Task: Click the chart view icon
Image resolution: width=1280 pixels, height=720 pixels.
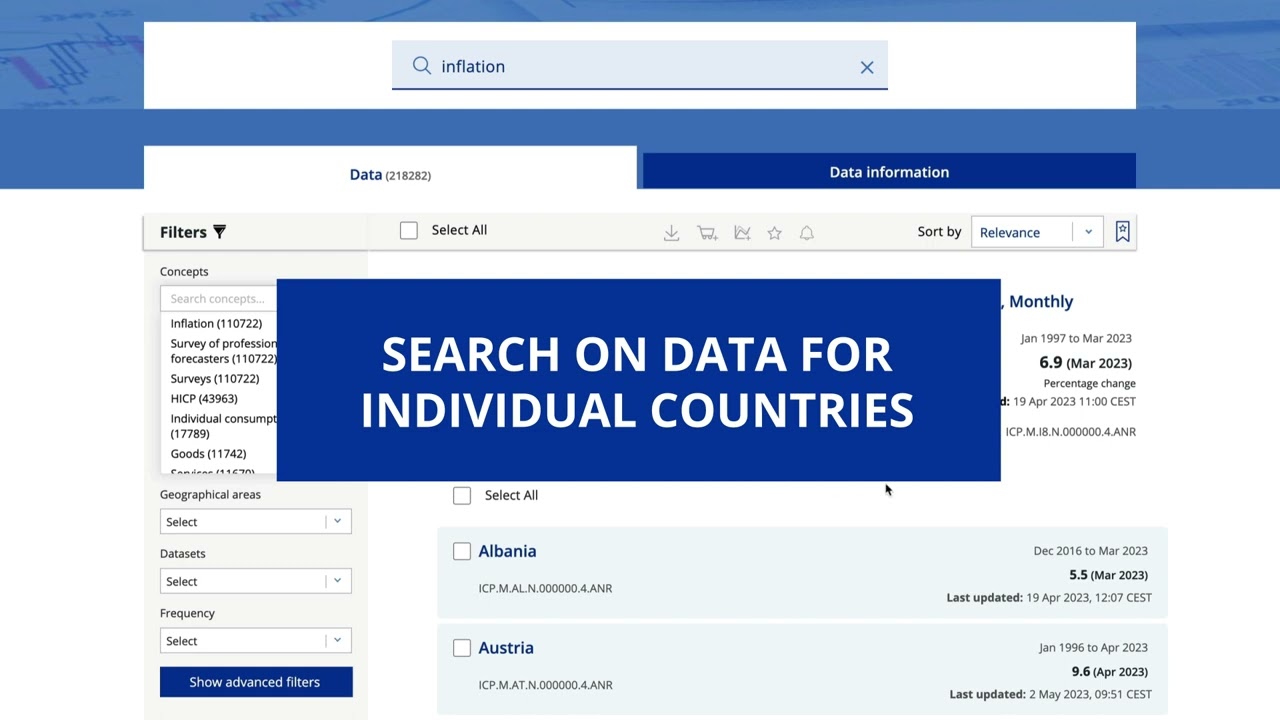Action: tap(742, 233)
